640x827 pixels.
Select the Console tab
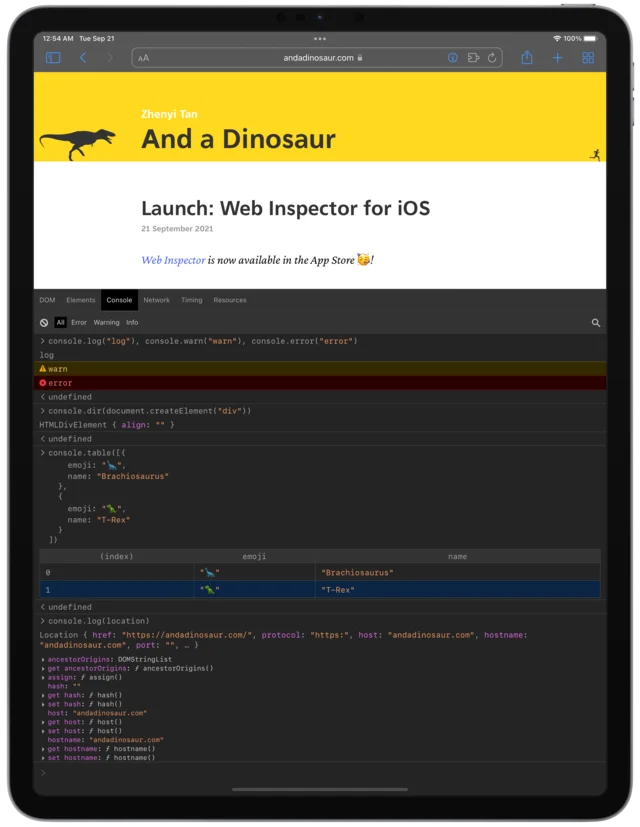tap(119, 300)
